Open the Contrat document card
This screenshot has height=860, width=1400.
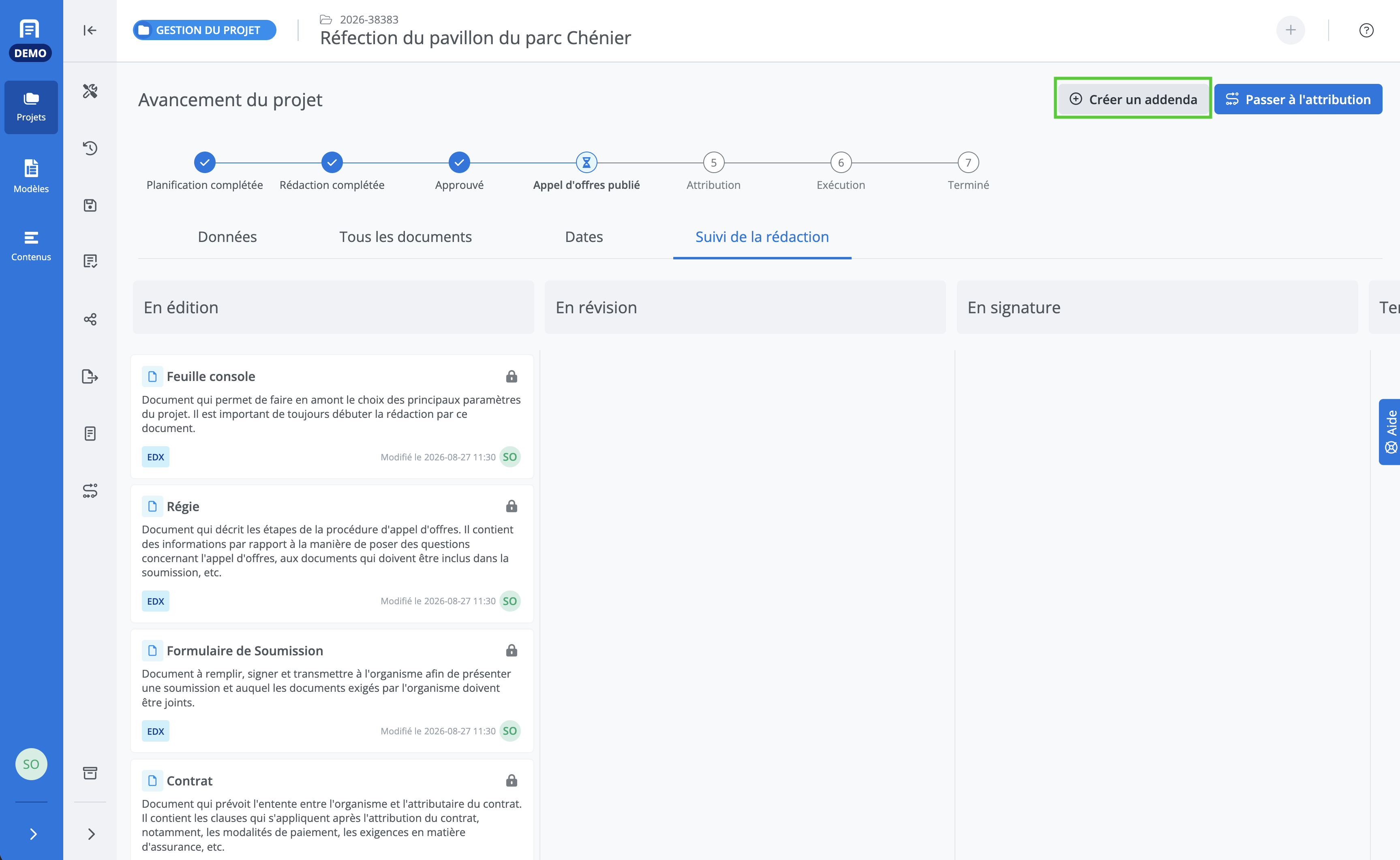coord(332,810)
